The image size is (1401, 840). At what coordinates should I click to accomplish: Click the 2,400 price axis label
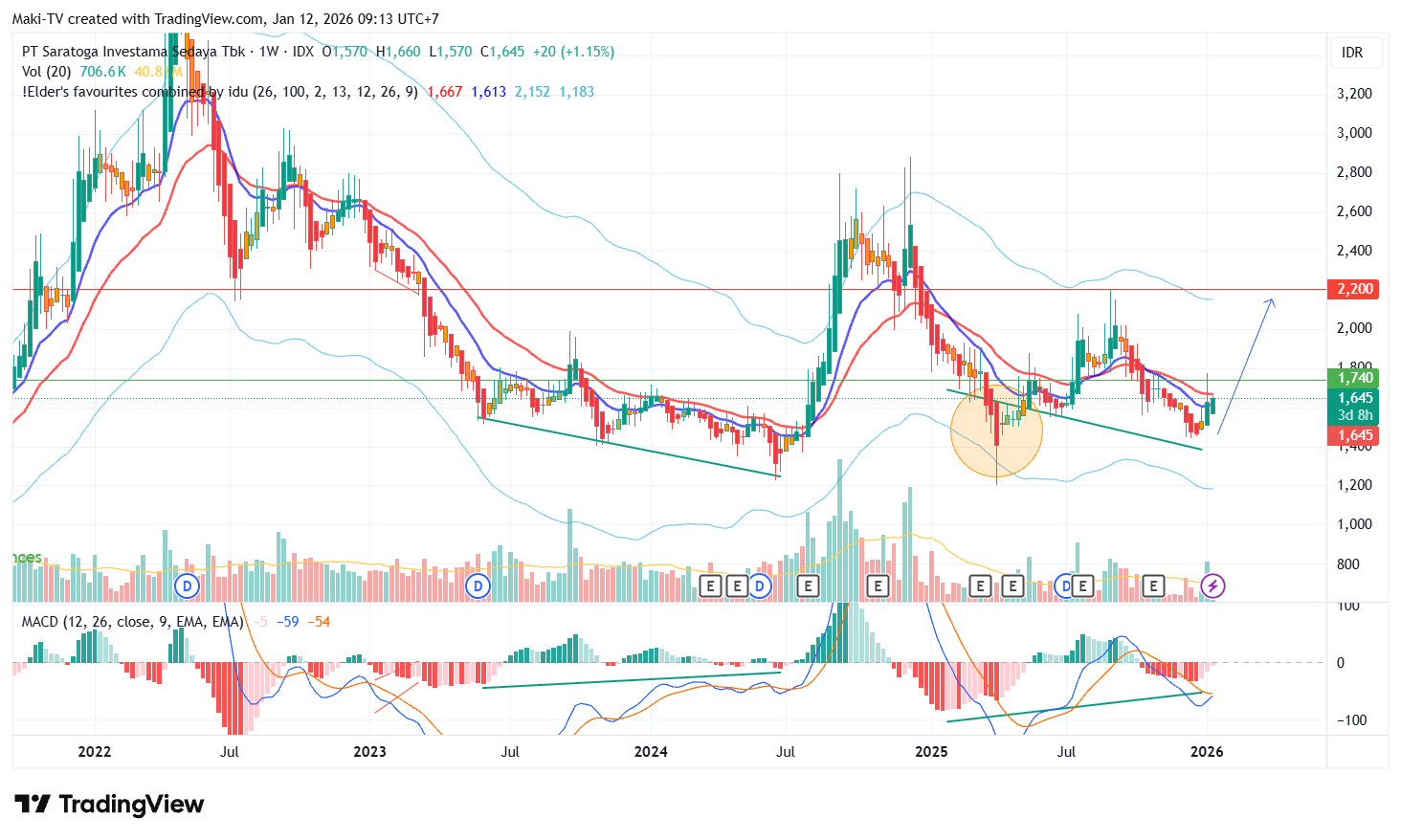[x=1354, y=251]
